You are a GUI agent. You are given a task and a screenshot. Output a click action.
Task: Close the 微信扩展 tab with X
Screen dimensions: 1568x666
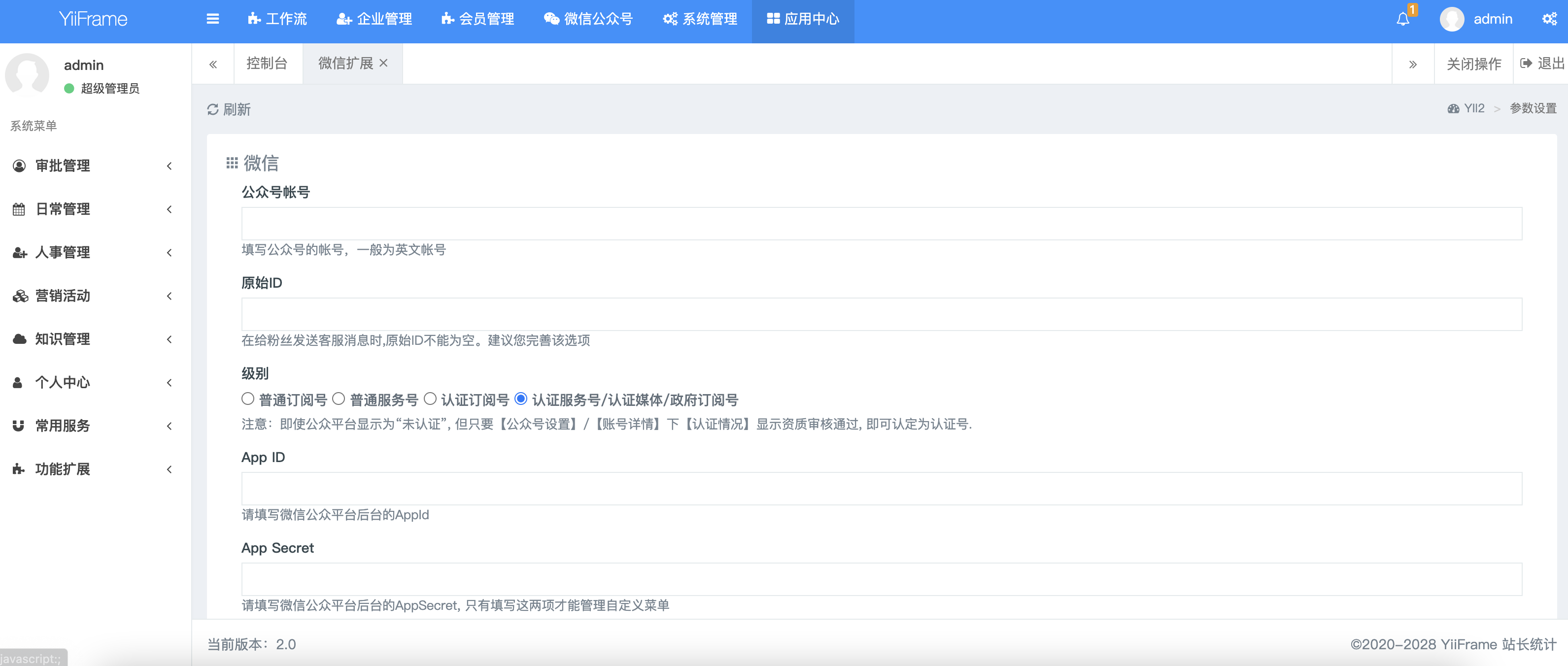[383, 63]
